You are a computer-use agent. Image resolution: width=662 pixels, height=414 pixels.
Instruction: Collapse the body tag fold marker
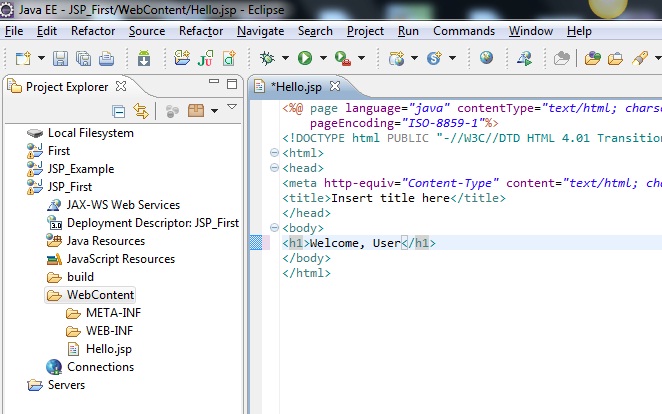point(274,228)
